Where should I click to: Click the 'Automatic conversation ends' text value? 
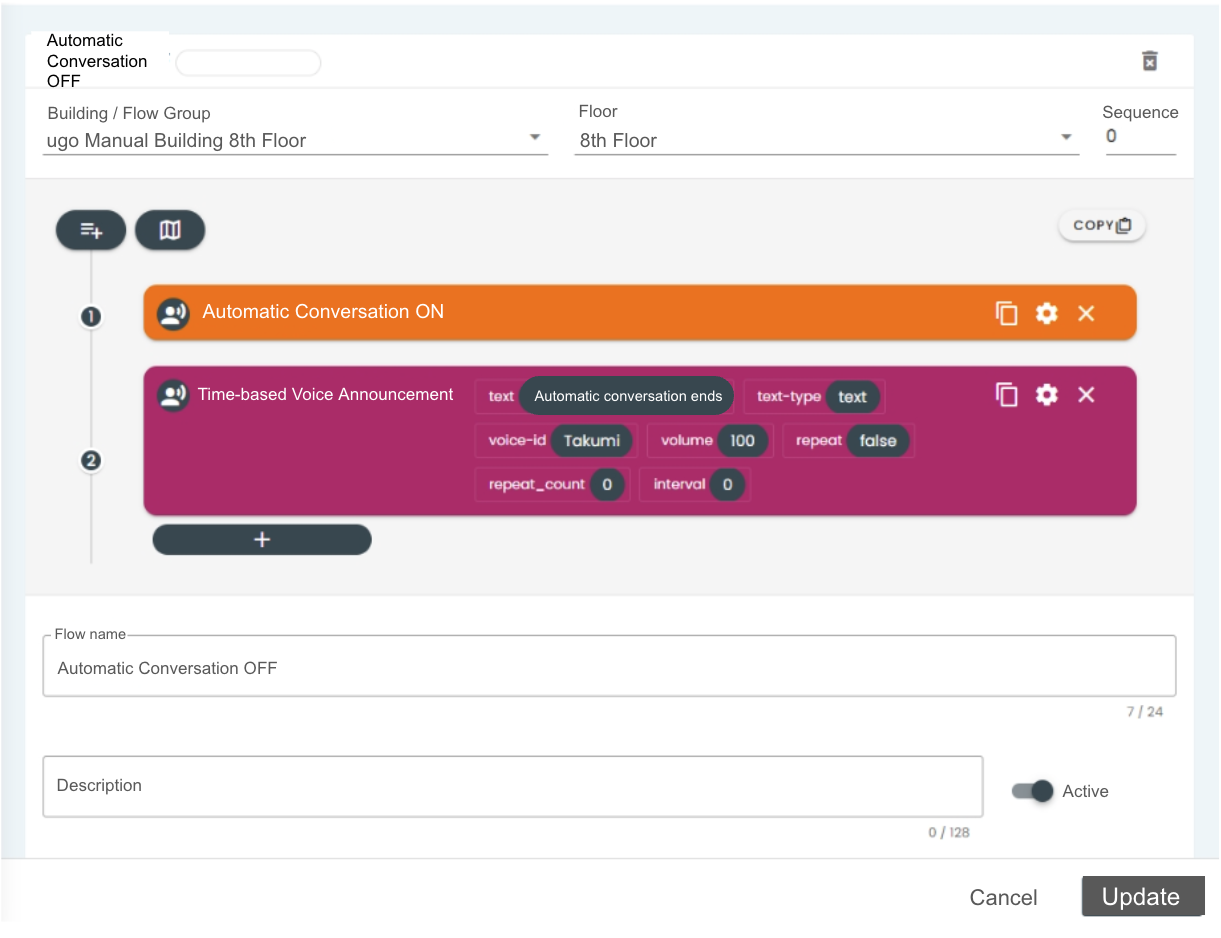click(627, 396)
